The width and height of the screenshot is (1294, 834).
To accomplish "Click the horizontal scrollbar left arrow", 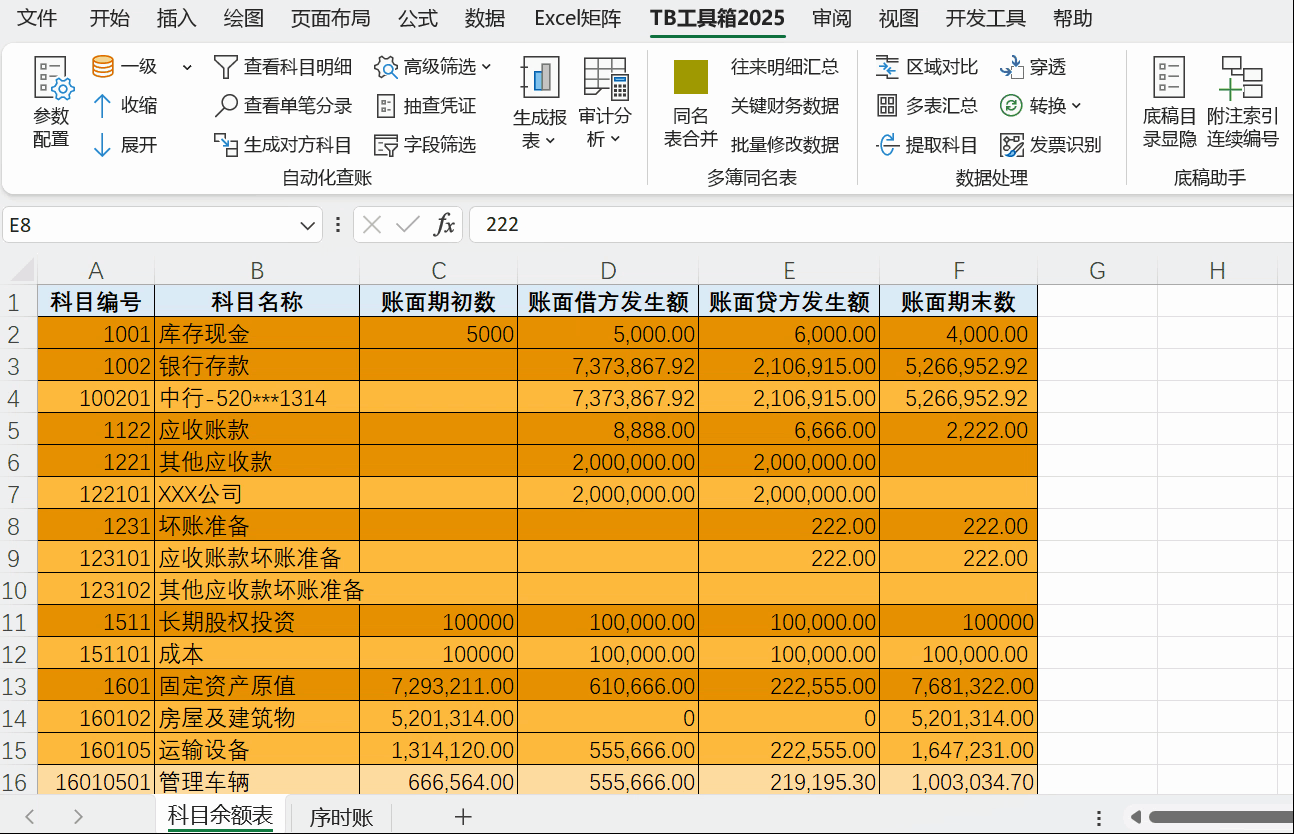I will (1134, 817).
